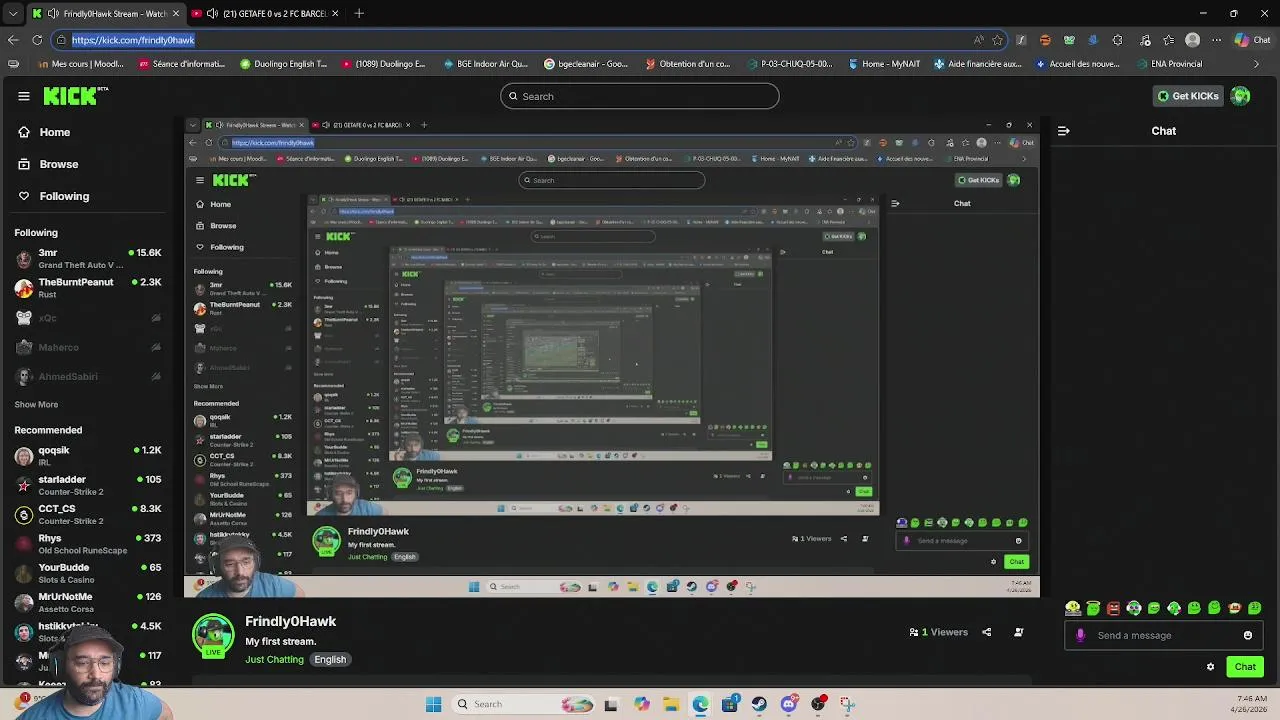
Task: Open a new browser tab
Action: (x=359, y=14)
